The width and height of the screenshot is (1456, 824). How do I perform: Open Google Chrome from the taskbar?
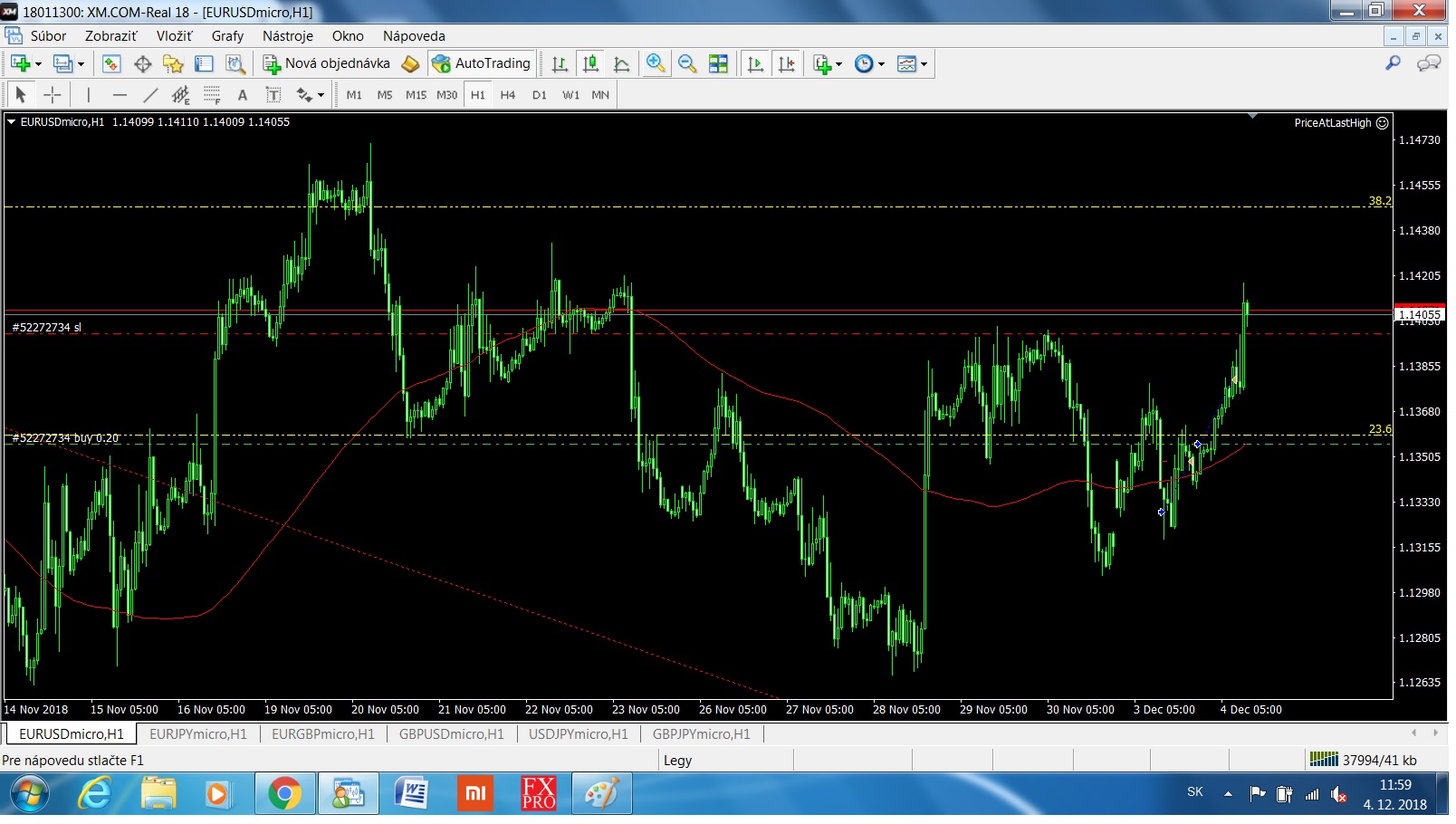point(284,795)
